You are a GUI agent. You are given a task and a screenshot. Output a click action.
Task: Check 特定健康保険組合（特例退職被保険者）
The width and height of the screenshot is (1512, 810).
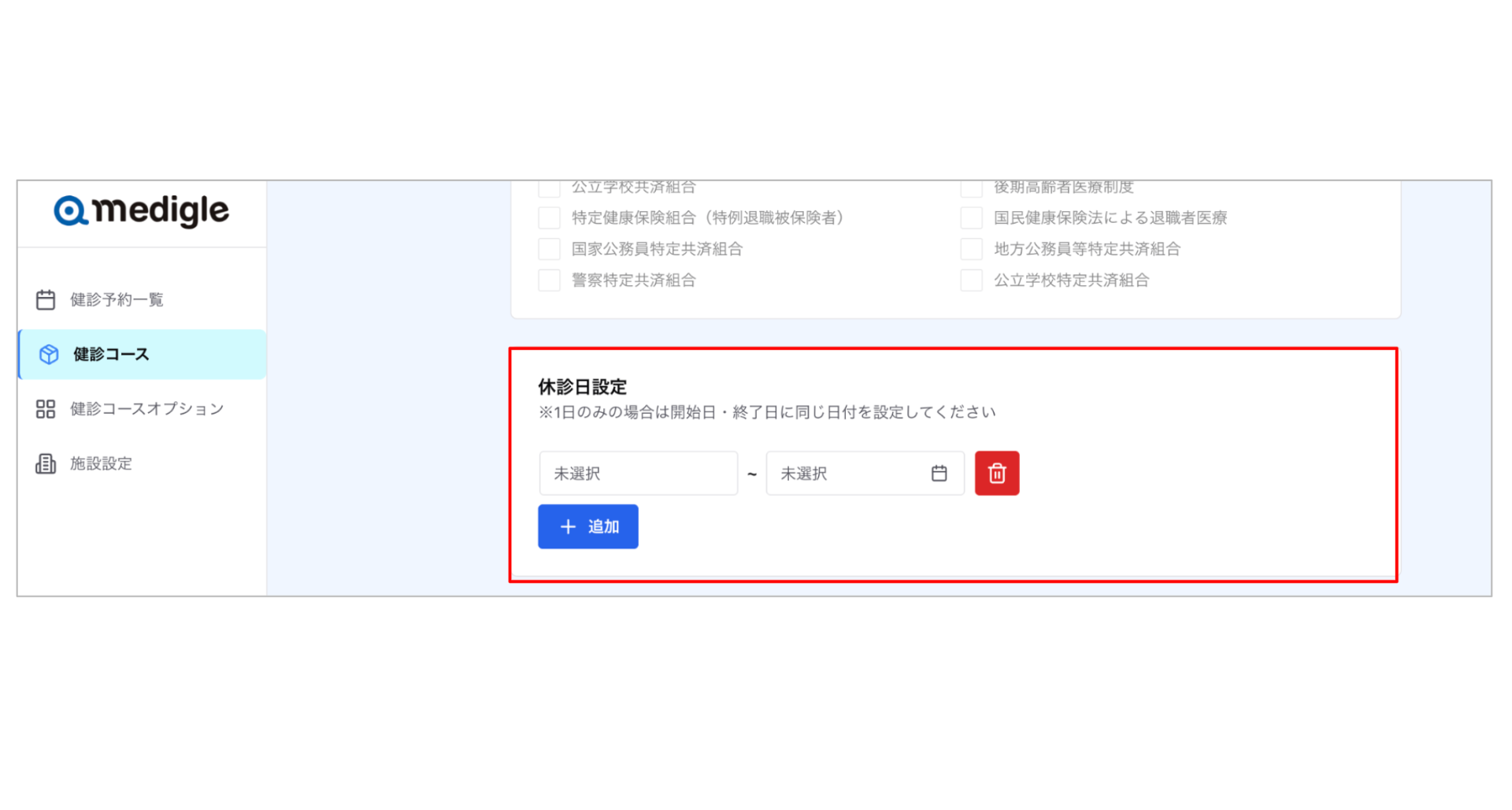549,217
